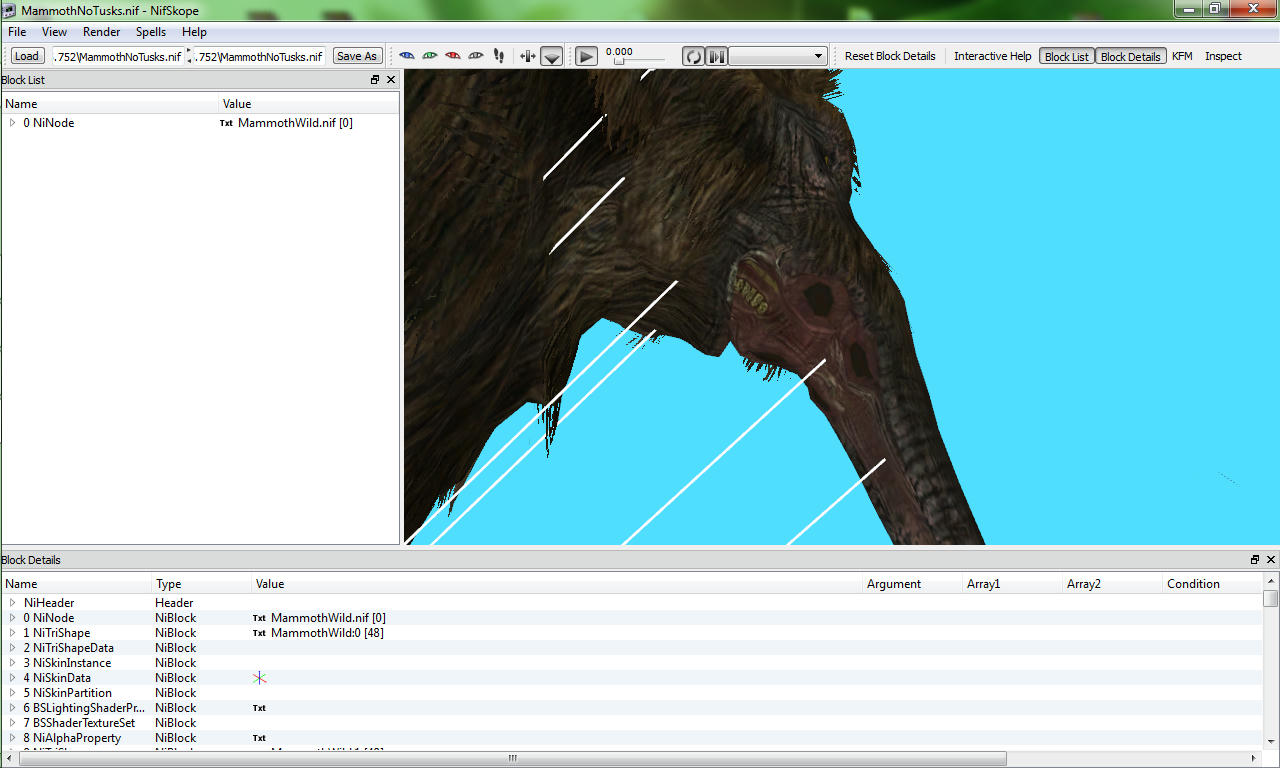Click the Block Details Type column header
Viewport: 1280px width, 768px height.
[201, 584]
